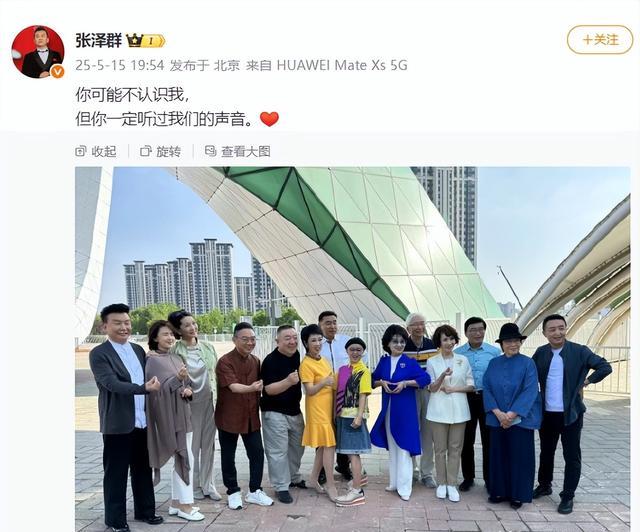Open 张泽群's profile avatar
Screen dimensions: 640x532
coord(38,52)
